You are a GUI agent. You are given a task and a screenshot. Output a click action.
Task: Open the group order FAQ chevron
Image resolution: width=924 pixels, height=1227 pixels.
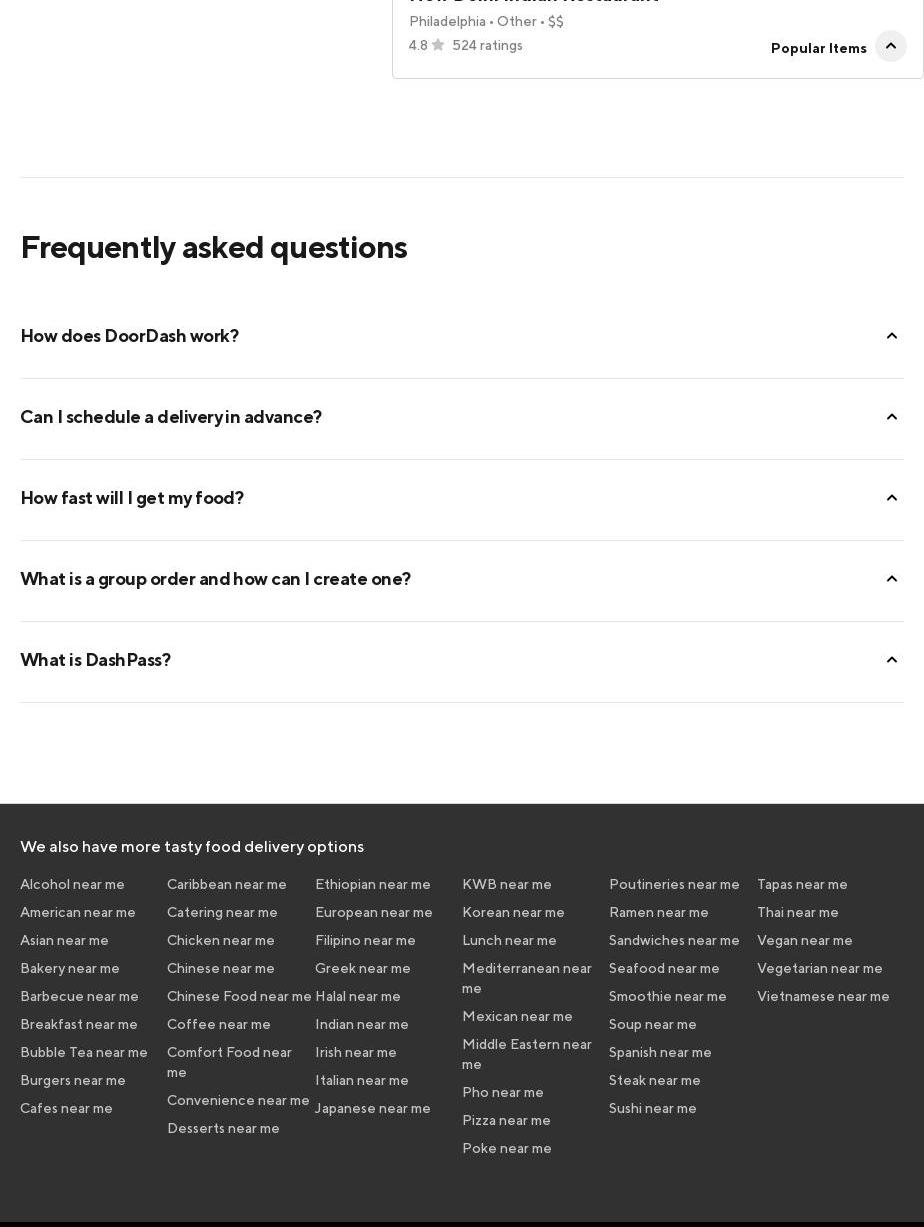892,579
